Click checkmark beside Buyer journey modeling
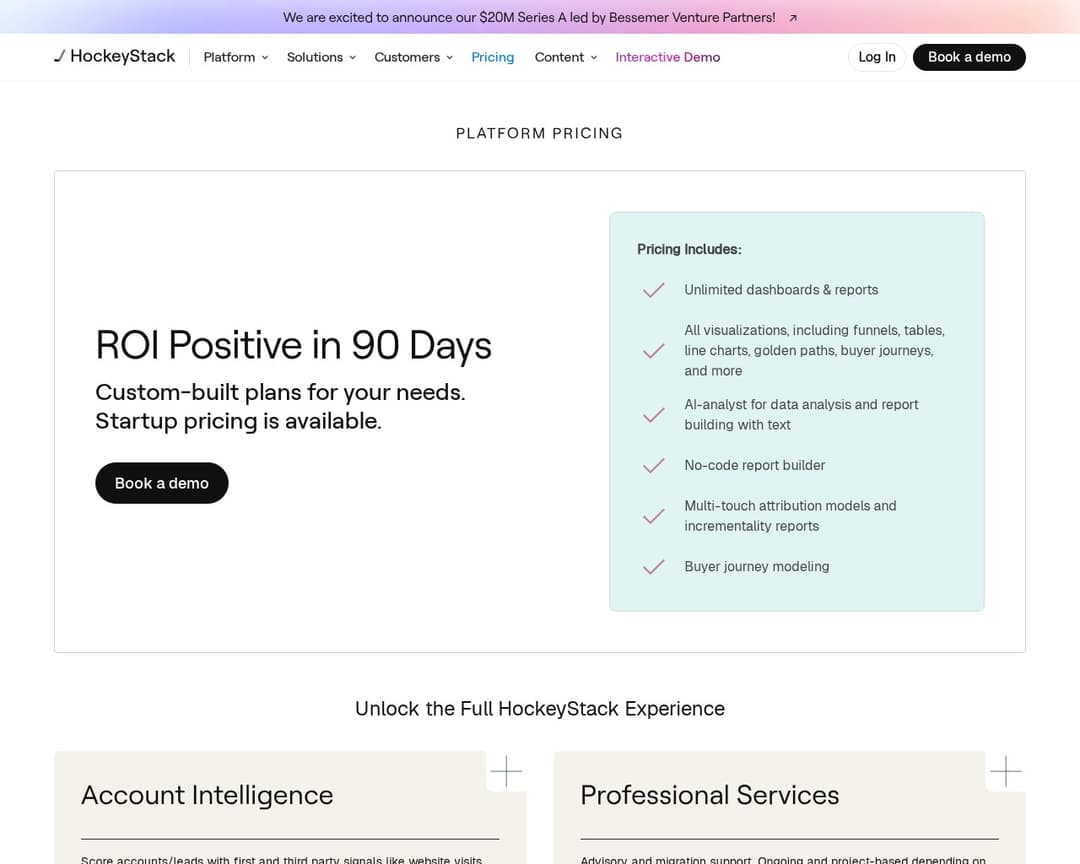 click(x=654, y=567)
